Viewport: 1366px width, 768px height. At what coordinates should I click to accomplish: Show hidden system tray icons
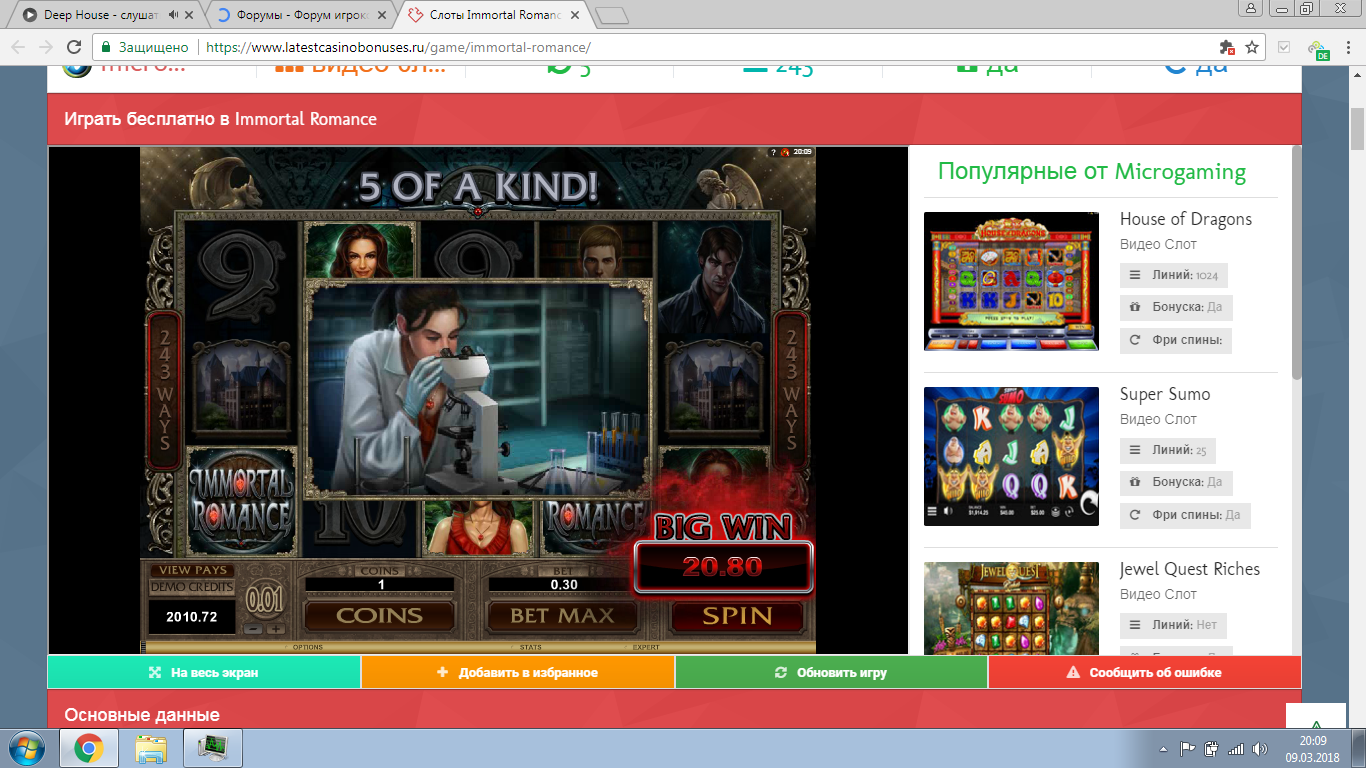1163,749
